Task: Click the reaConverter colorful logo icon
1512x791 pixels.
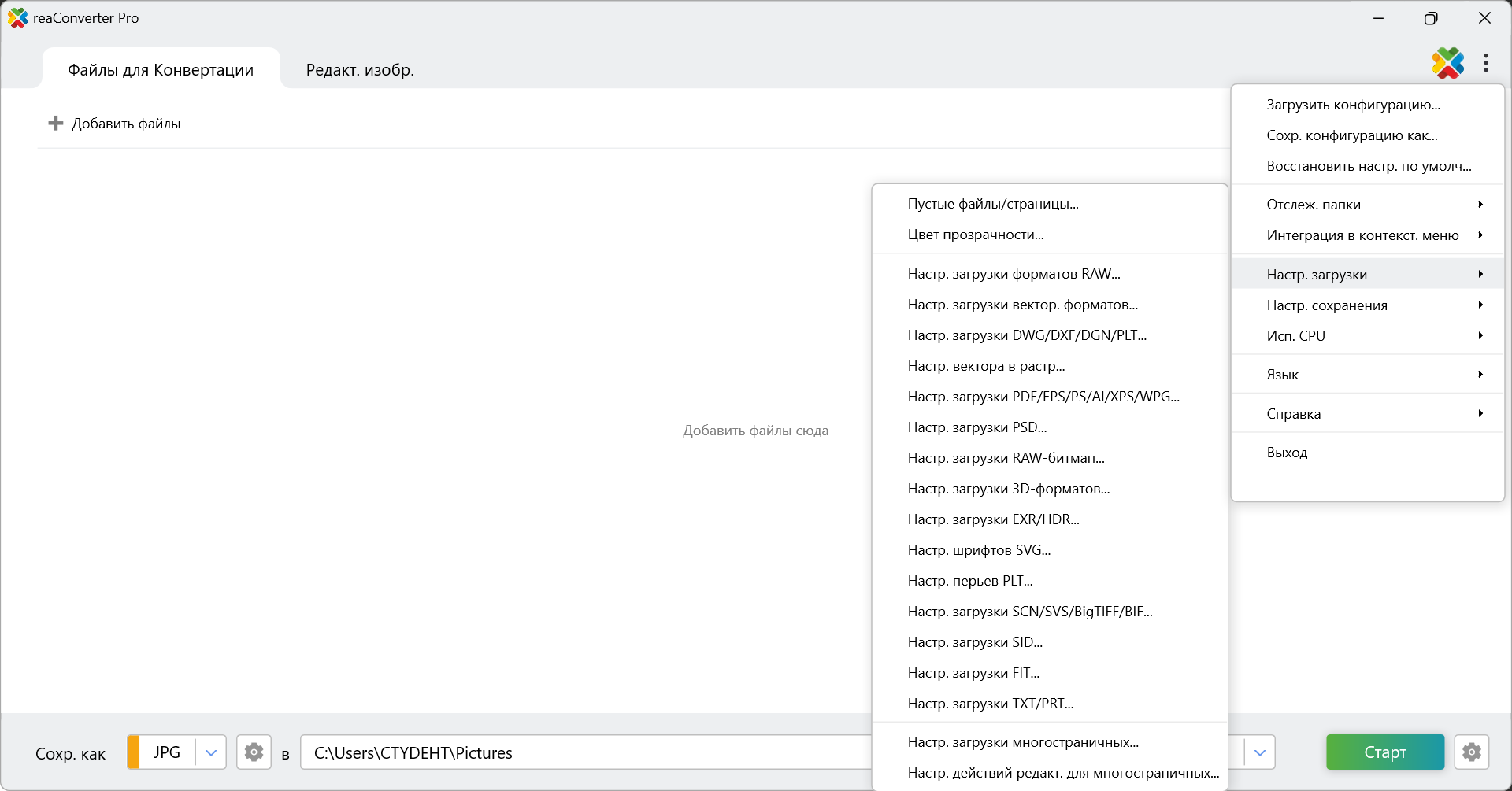Action: point(1447,63)
